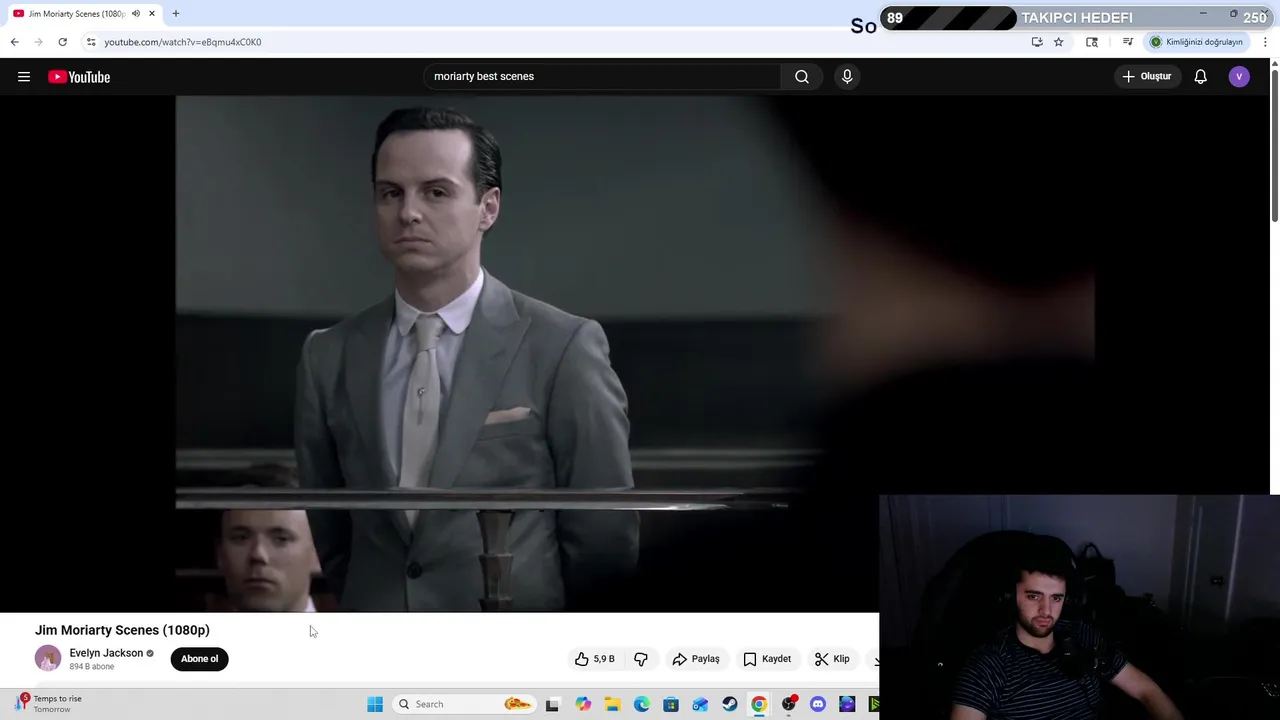Click the address bar URL

click(183, 42)
